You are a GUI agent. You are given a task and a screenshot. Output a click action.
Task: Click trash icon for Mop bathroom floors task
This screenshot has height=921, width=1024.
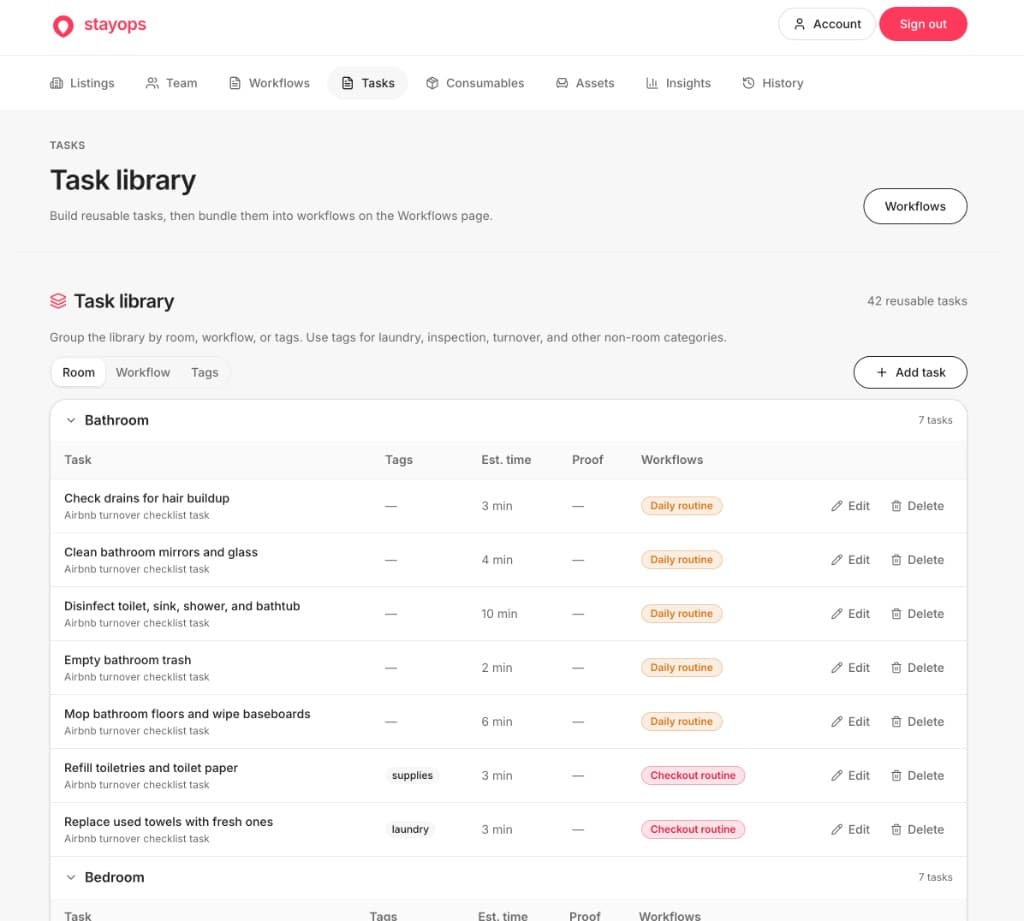click(896, 721)
